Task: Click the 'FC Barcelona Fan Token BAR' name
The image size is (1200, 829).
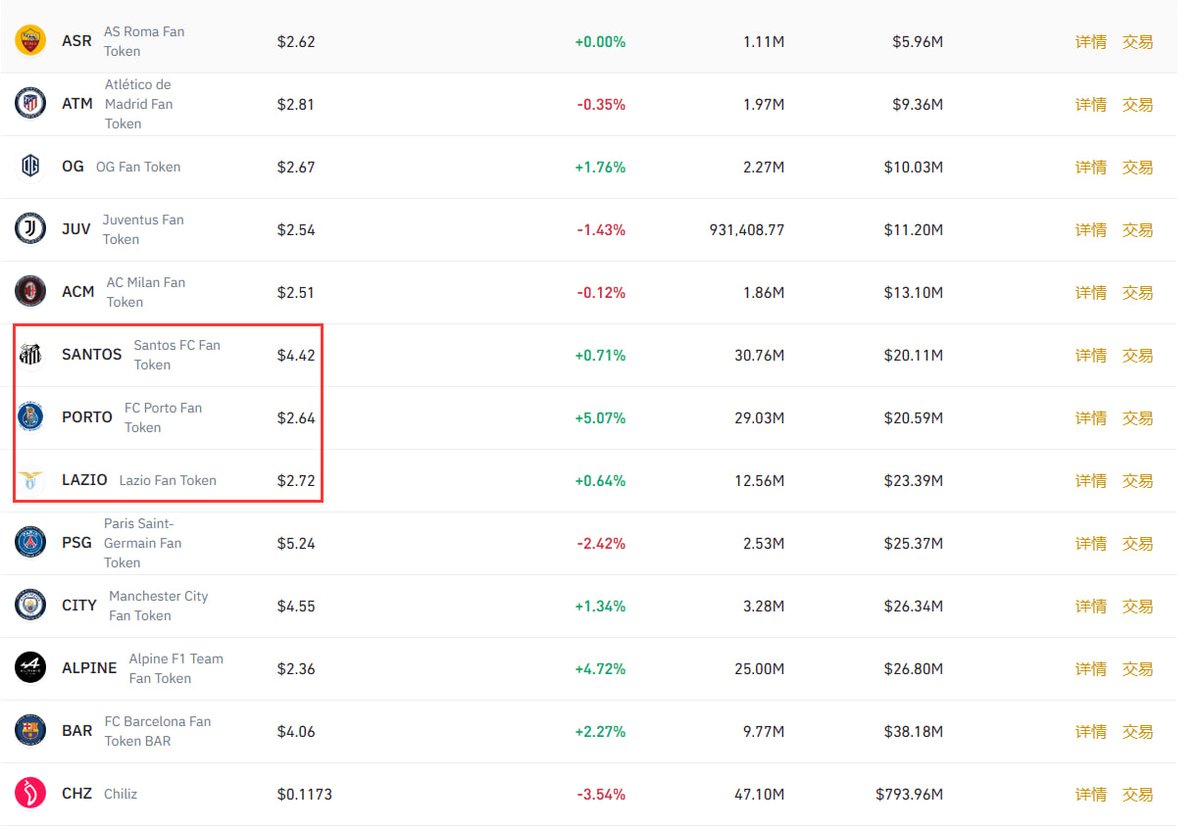Action: tap(158, 731)
